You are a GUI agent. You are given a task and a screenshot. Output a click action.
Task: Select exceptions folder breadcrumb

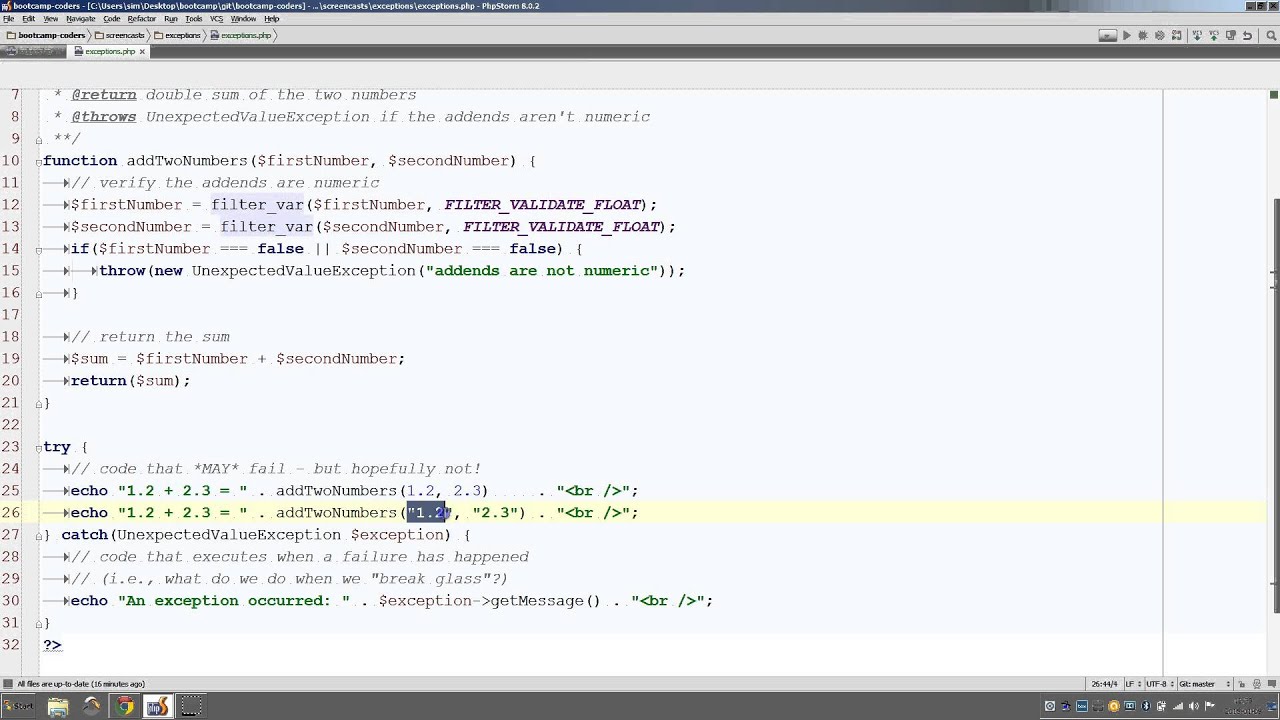tap(178, 35)
